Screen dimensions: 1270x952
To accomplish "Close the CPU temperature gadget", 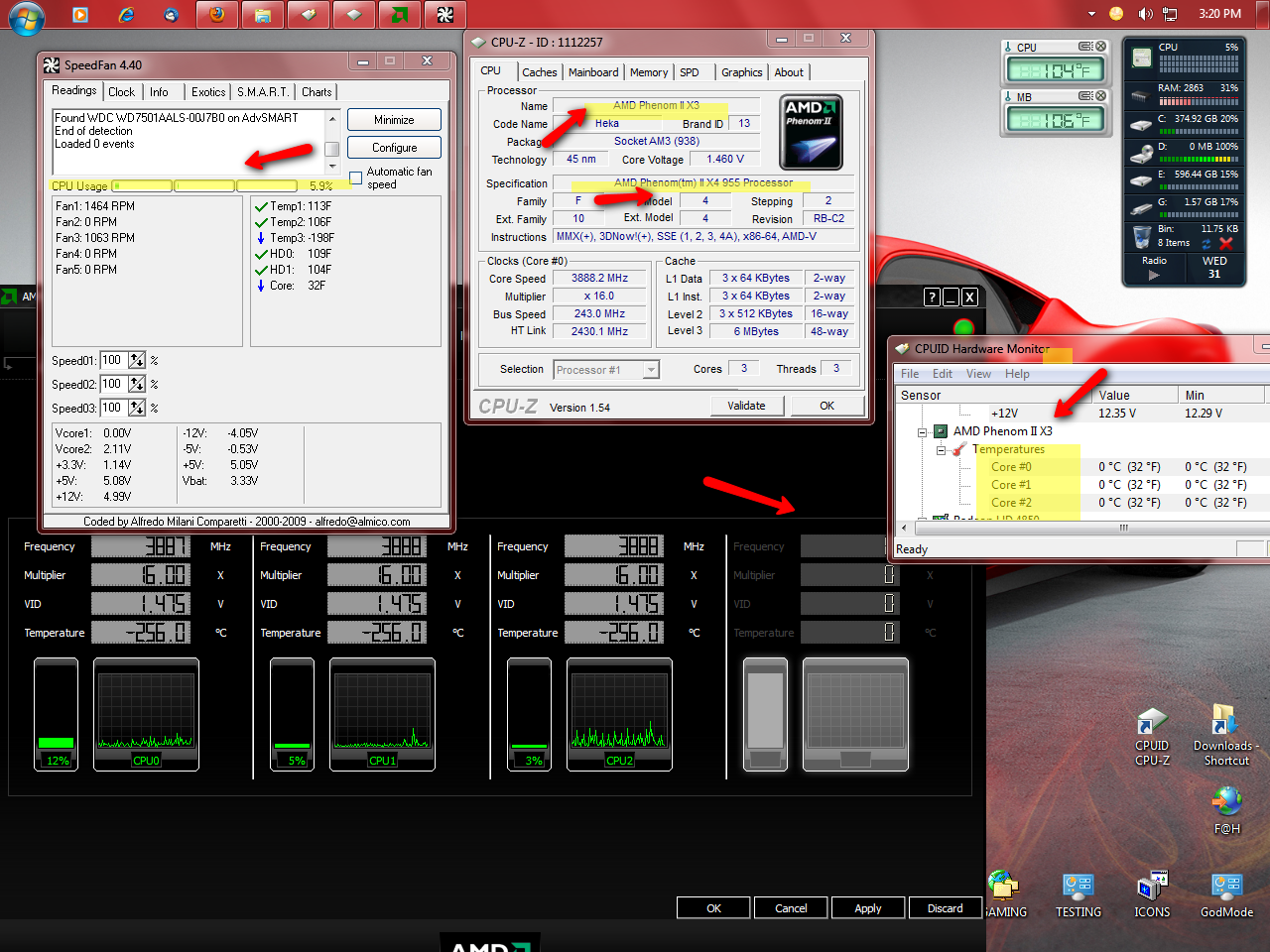I will 1100,47.
